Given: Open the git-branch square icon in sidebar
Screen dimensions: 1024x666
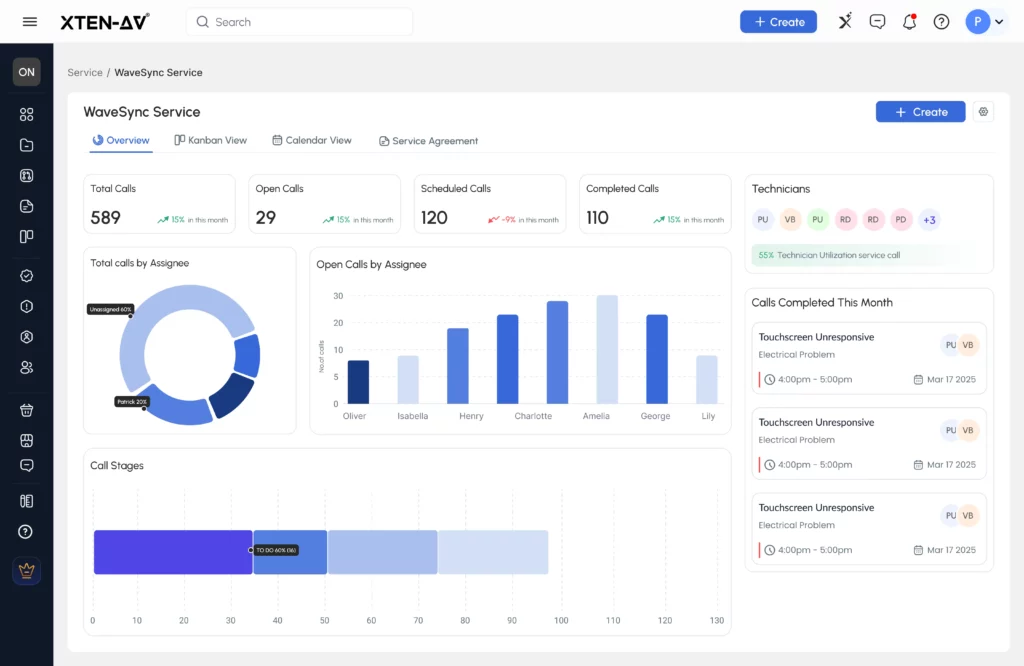Looking at the screenshot, I should (26, 176).
